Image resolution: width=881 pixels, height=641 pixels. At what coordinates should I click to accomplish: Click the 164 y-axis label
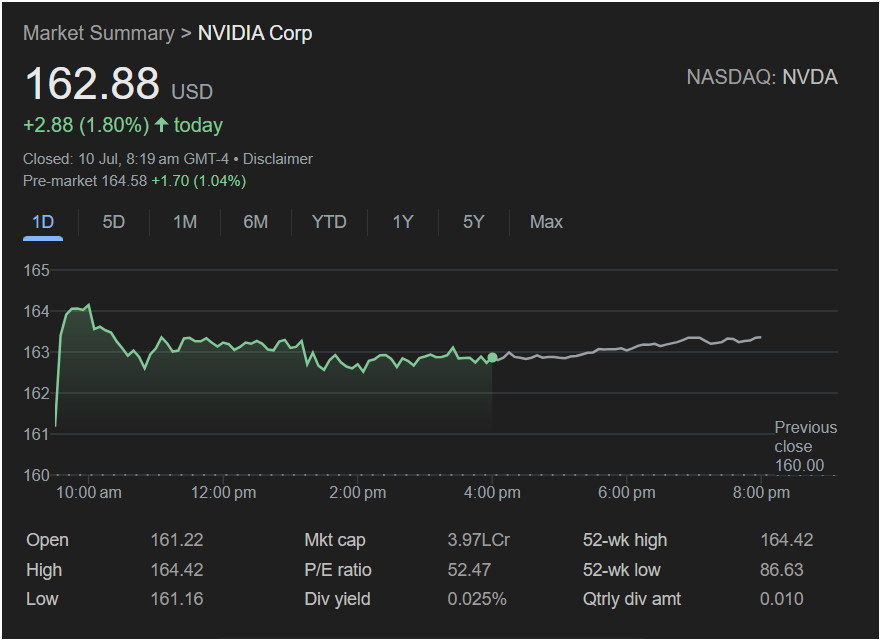pos(37,311)
